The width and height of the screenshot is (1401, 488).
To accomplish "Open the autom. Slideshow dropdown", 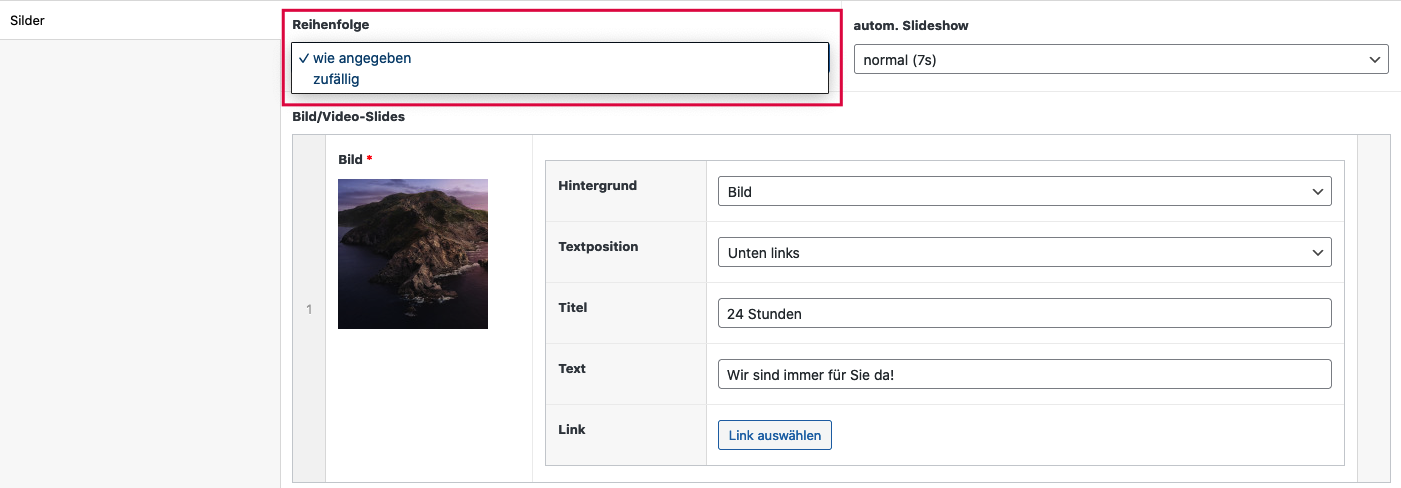I will [1120, 60].
